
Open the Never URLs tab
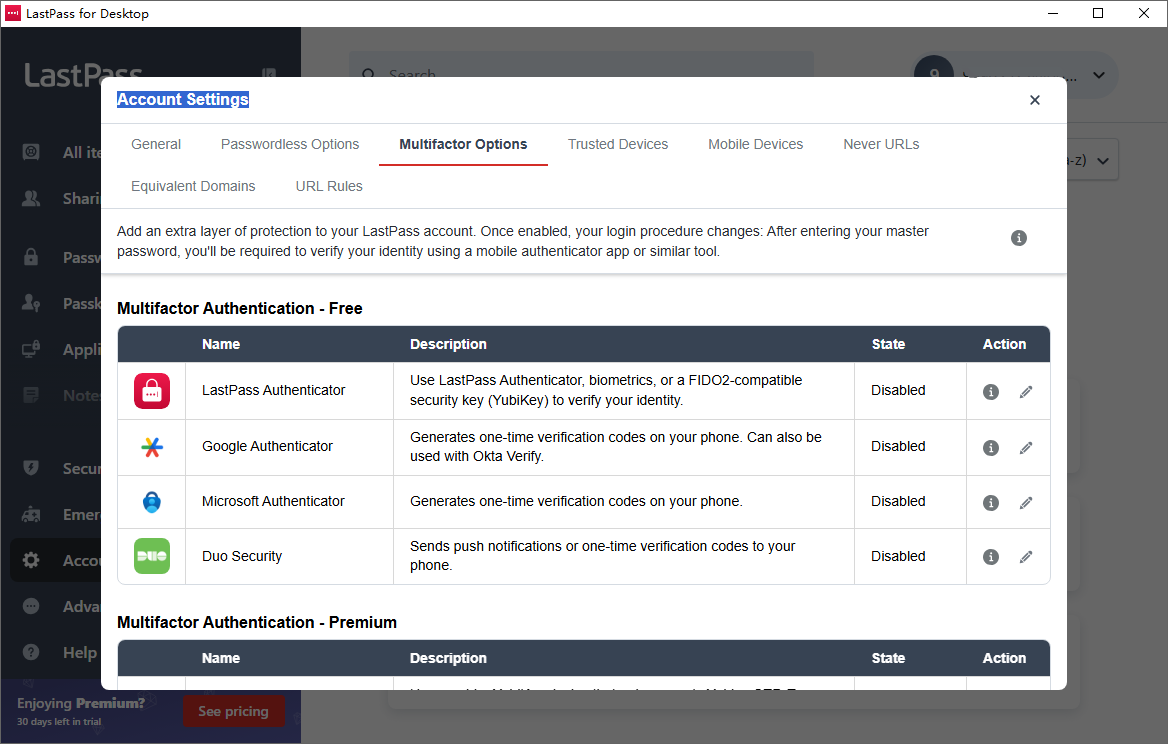[x=881, y=144]
